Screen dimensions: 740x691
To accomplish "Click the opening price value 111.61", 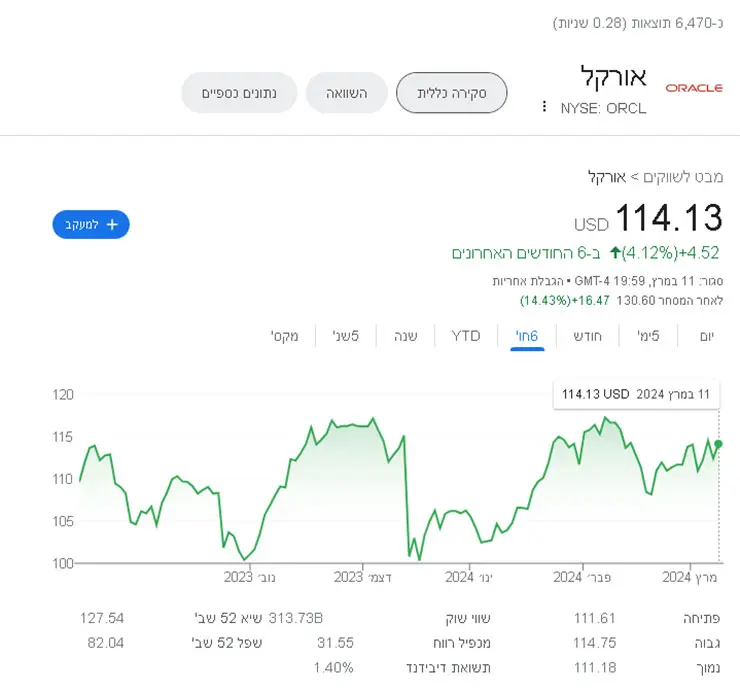I will point(594,618).
